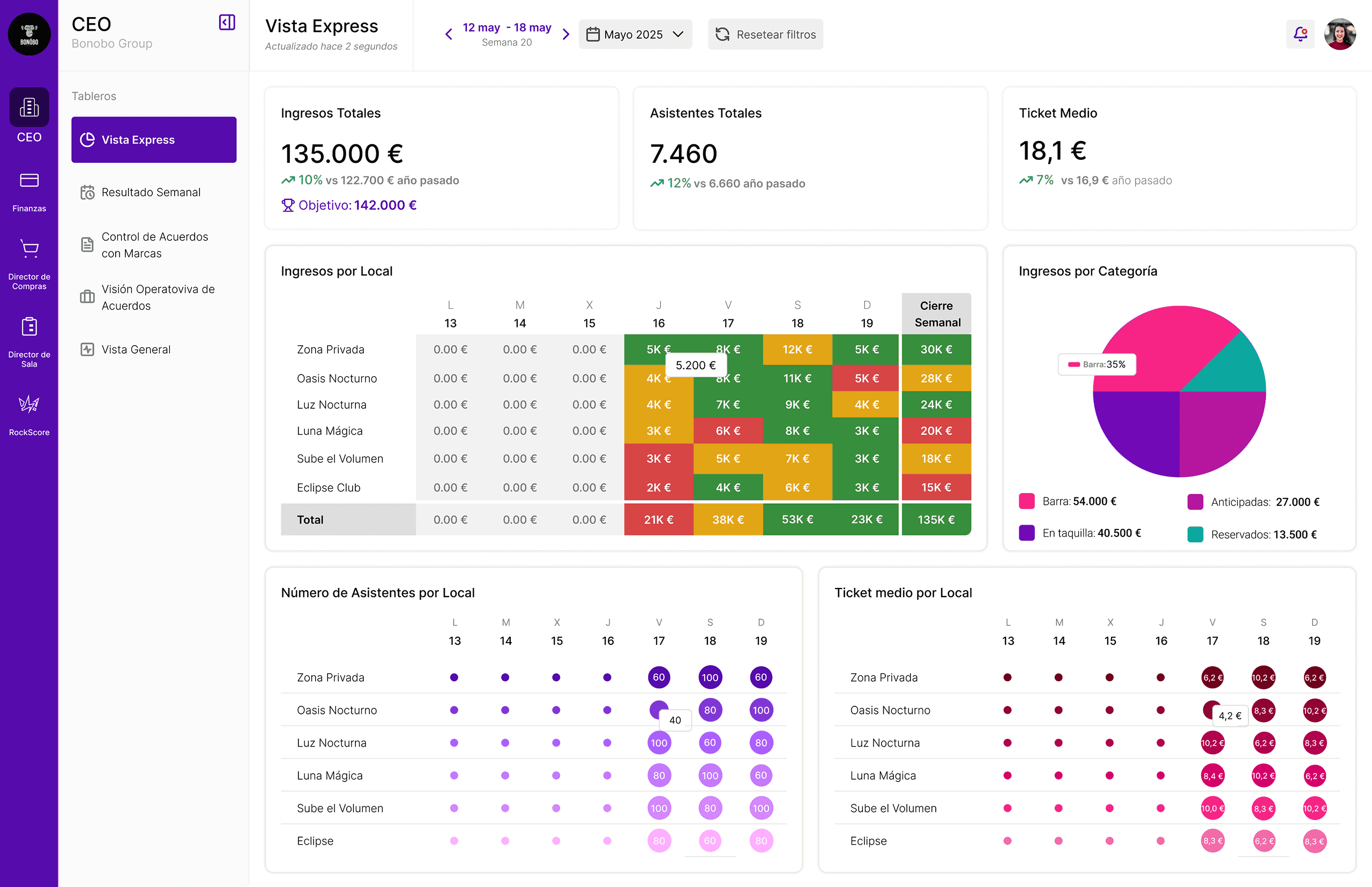Screen dimensions: 1372x887
Task: Select the CEO building icon
Action: tap(29, 107)
